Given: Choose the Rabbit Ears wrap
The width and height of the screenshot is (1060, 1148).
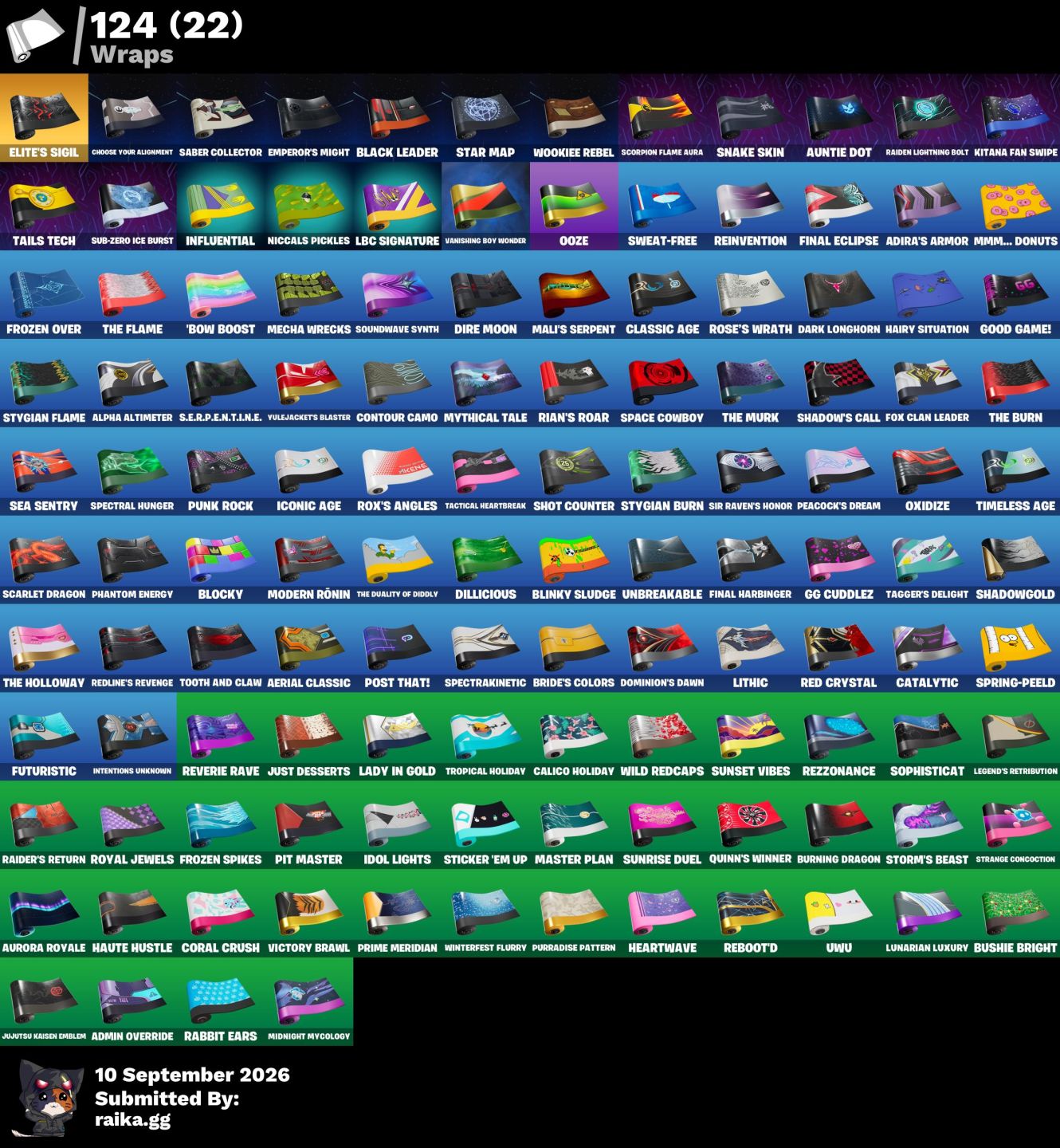Looking at the screenshot, I should pyautogui.click(x=221, y=1003).
